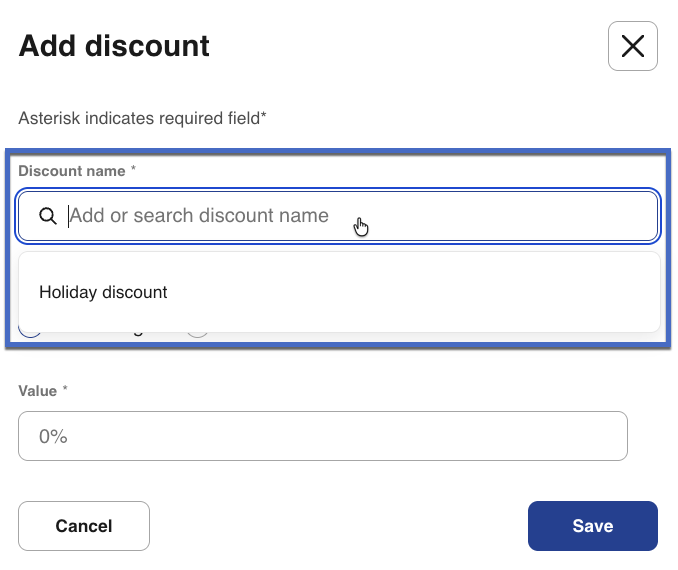Select the blue-outlined radio button under the list
The image size is (678, 570).
tap(31, 335)
